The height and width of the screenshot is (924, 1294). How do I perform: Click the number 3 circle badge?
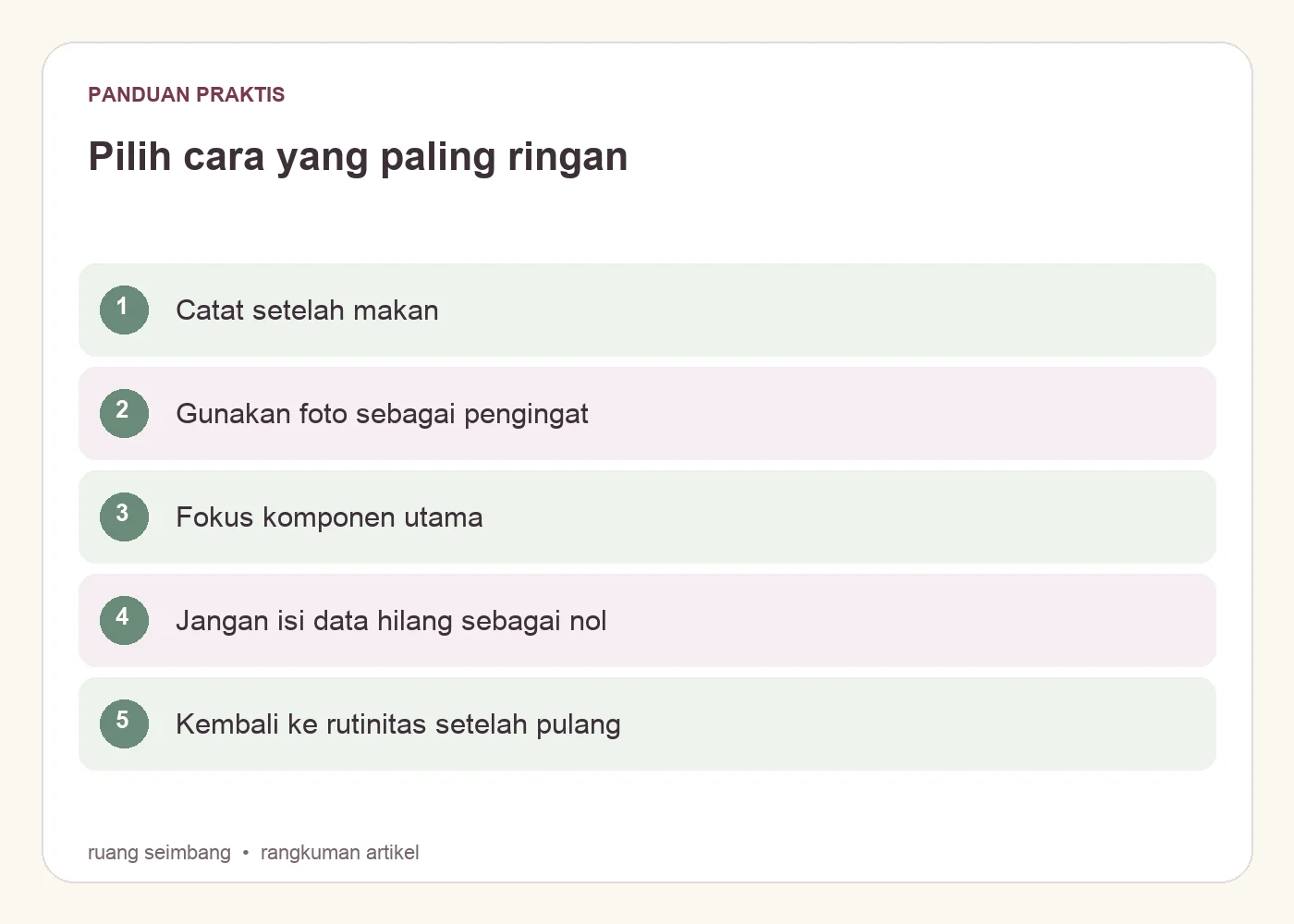[x=124, y=517]
